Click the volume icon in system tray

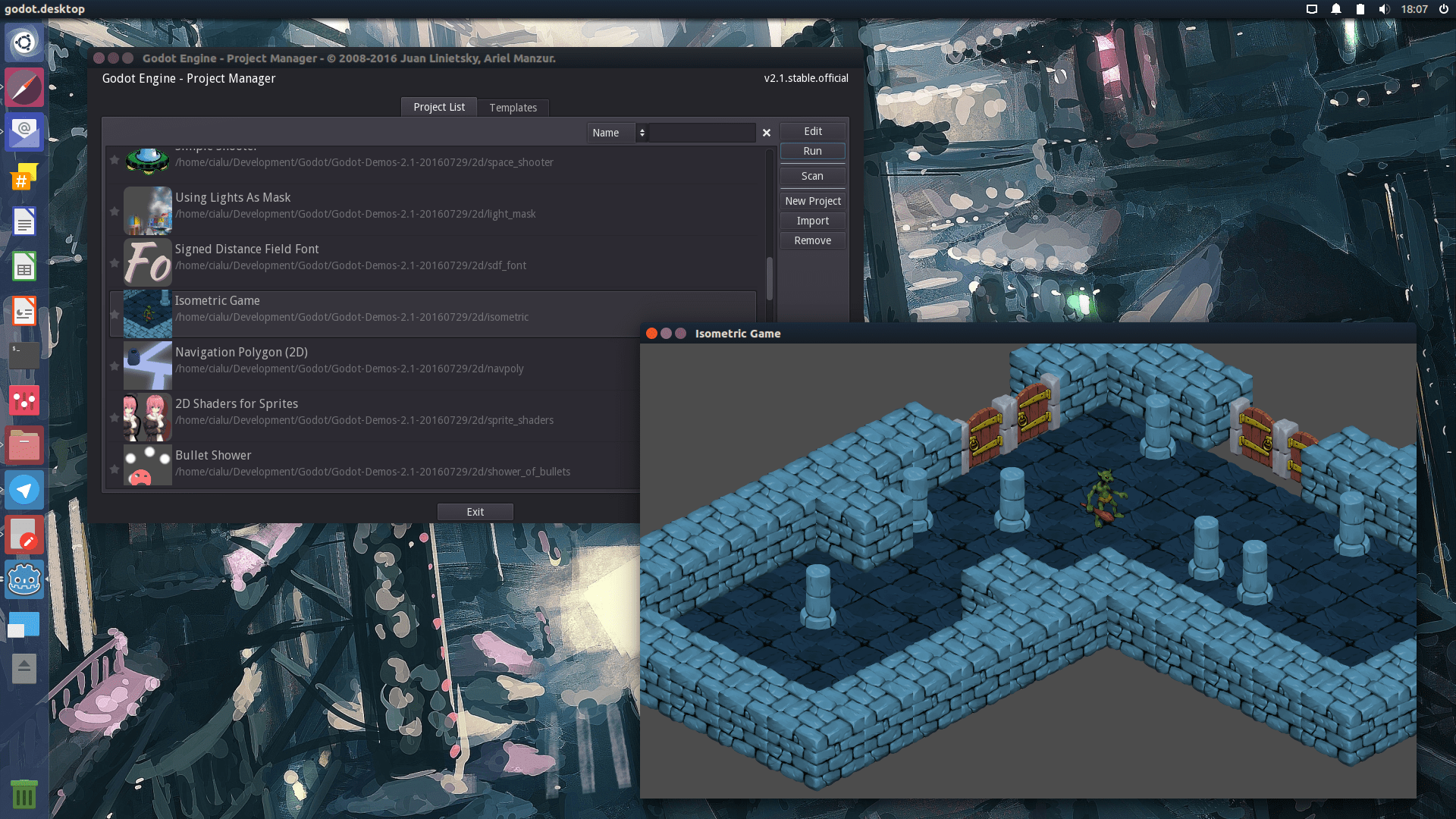[x=1384, y=9]
